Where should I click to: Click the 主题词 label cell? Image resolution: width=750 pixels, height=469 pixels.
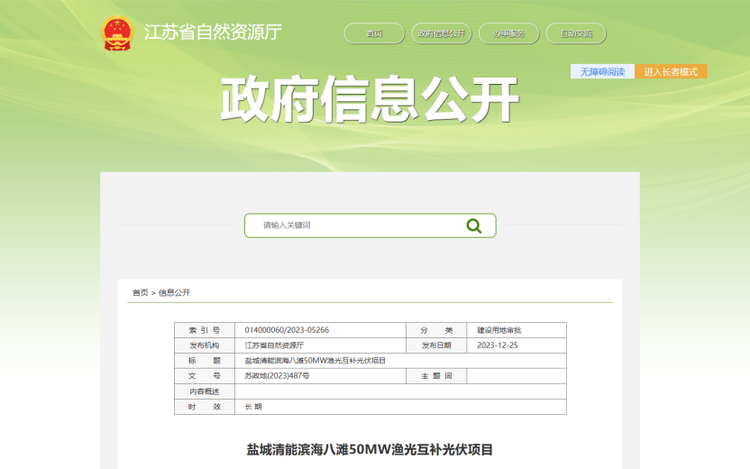[x=436, y=376]
